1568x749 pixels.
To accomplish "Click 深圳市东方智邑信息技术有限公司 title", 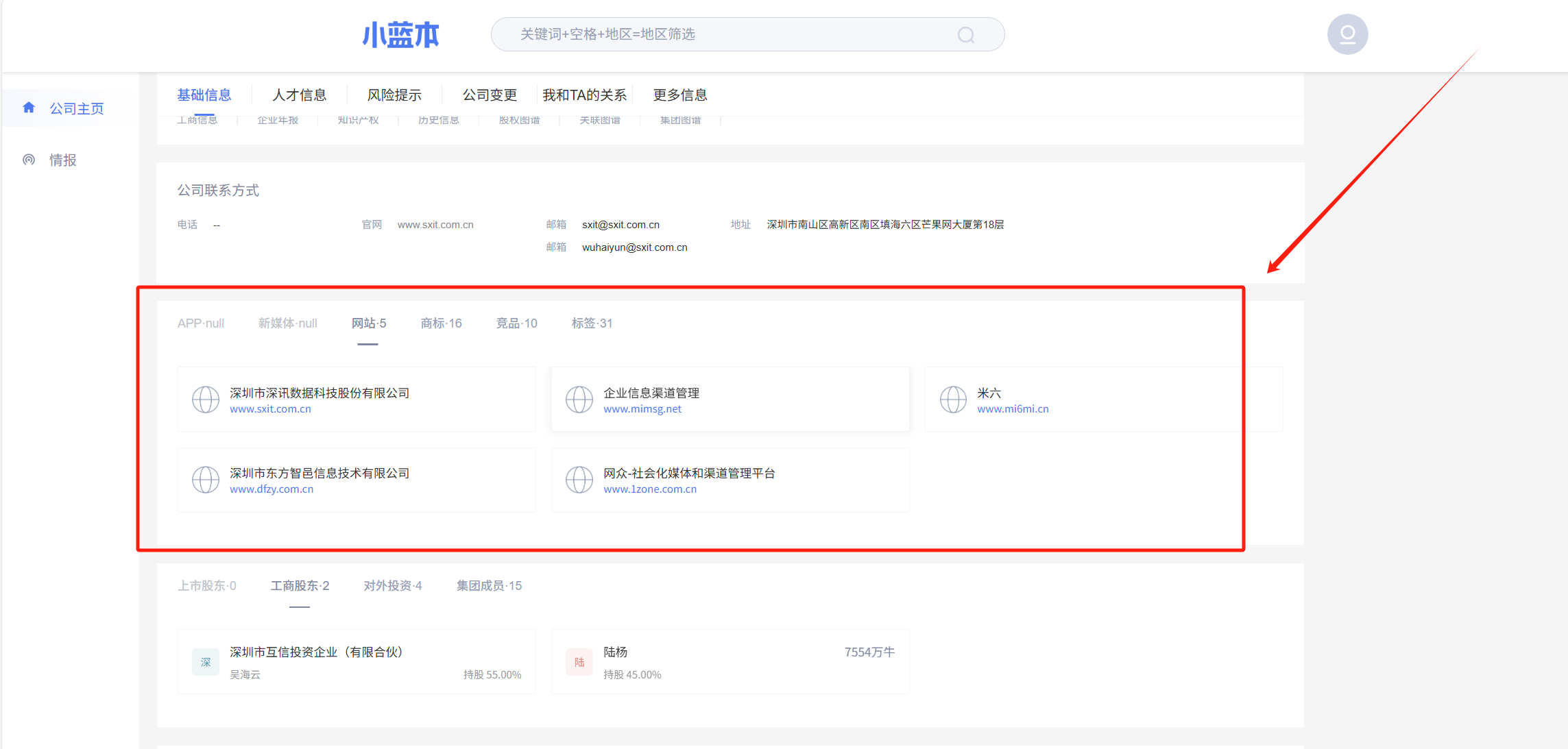I will point(319,473).
